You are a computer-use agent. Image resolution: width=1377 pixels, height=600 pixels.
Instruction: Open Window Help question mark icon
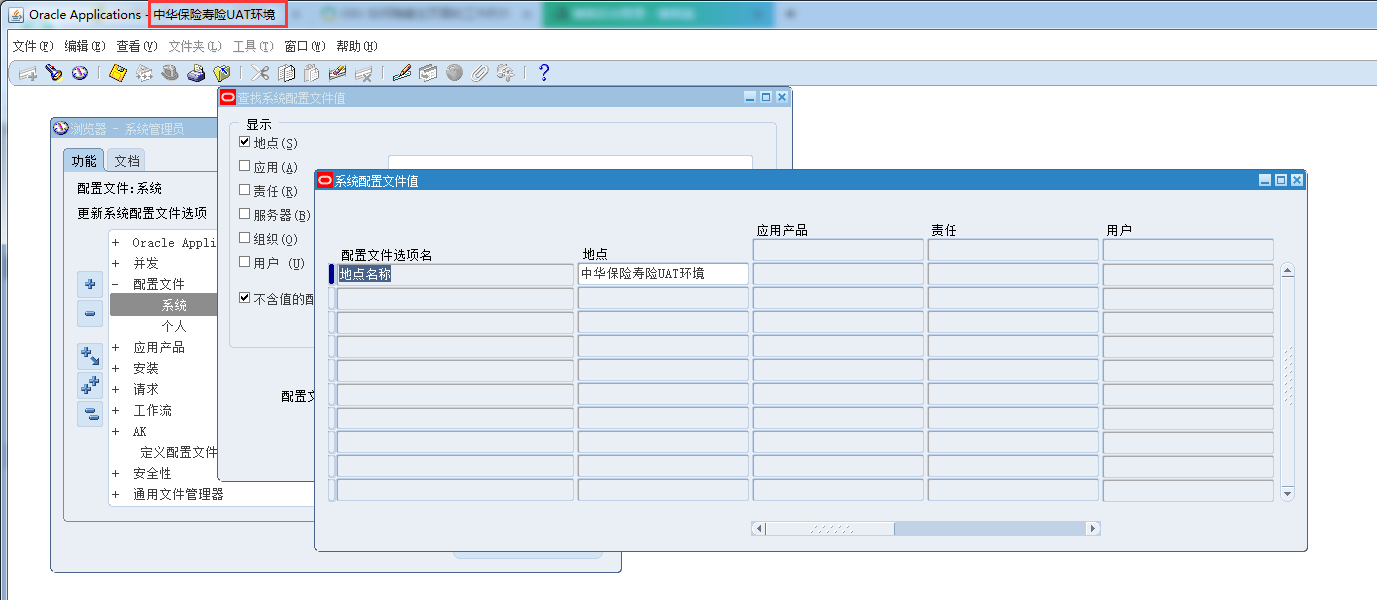coord(544,73)
